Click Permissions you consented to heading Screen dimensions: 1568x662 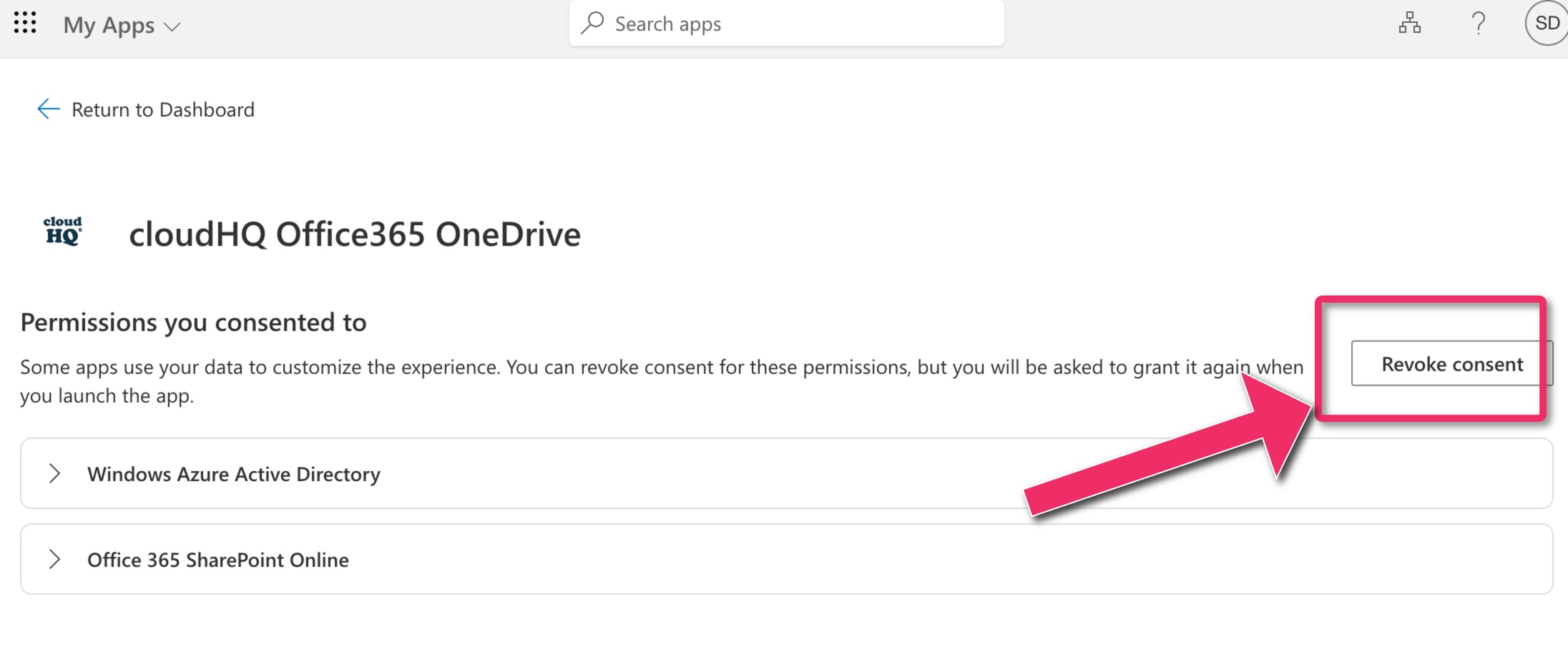click(193, 322)
